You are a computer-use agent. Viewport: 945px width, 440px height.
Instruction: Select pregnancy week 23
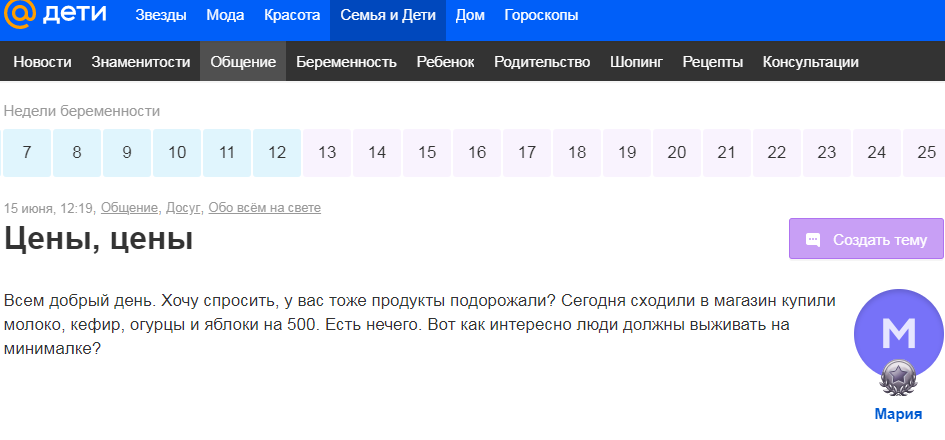[827, 152]
